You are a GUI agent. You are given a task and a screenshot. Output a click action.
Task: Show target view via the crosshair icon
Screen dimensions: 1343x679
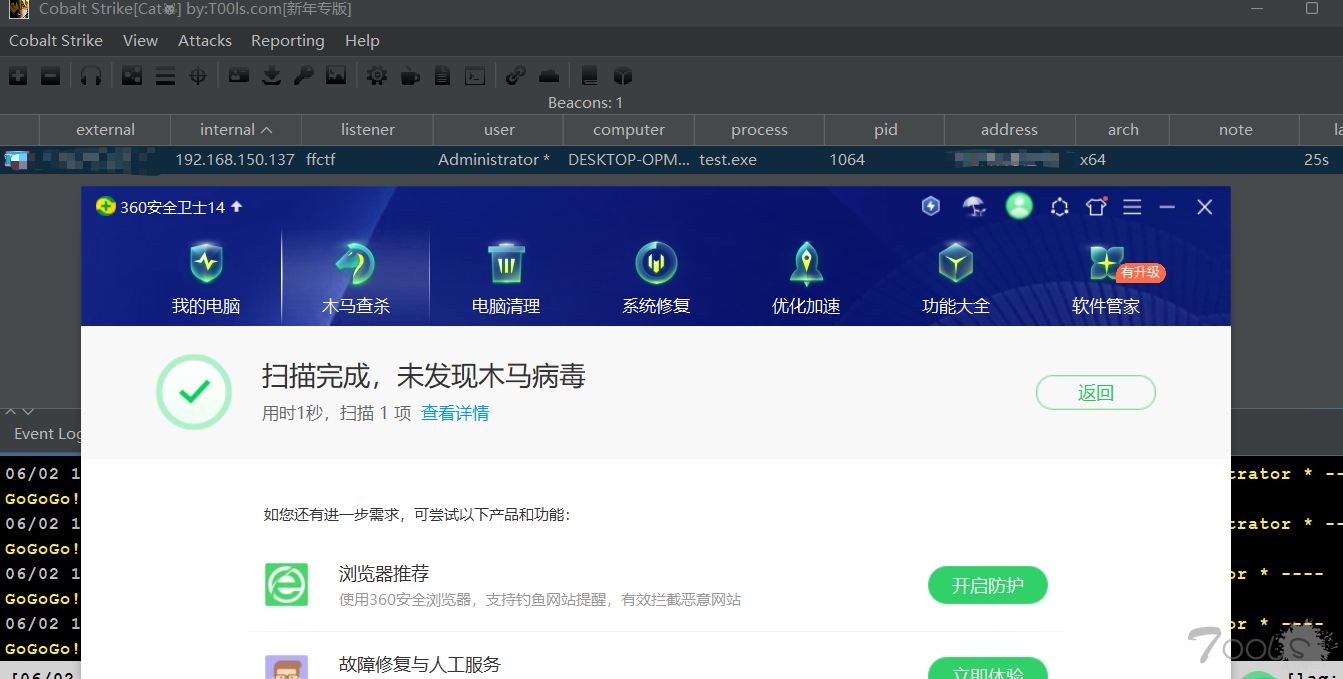(x=198, y=76)
